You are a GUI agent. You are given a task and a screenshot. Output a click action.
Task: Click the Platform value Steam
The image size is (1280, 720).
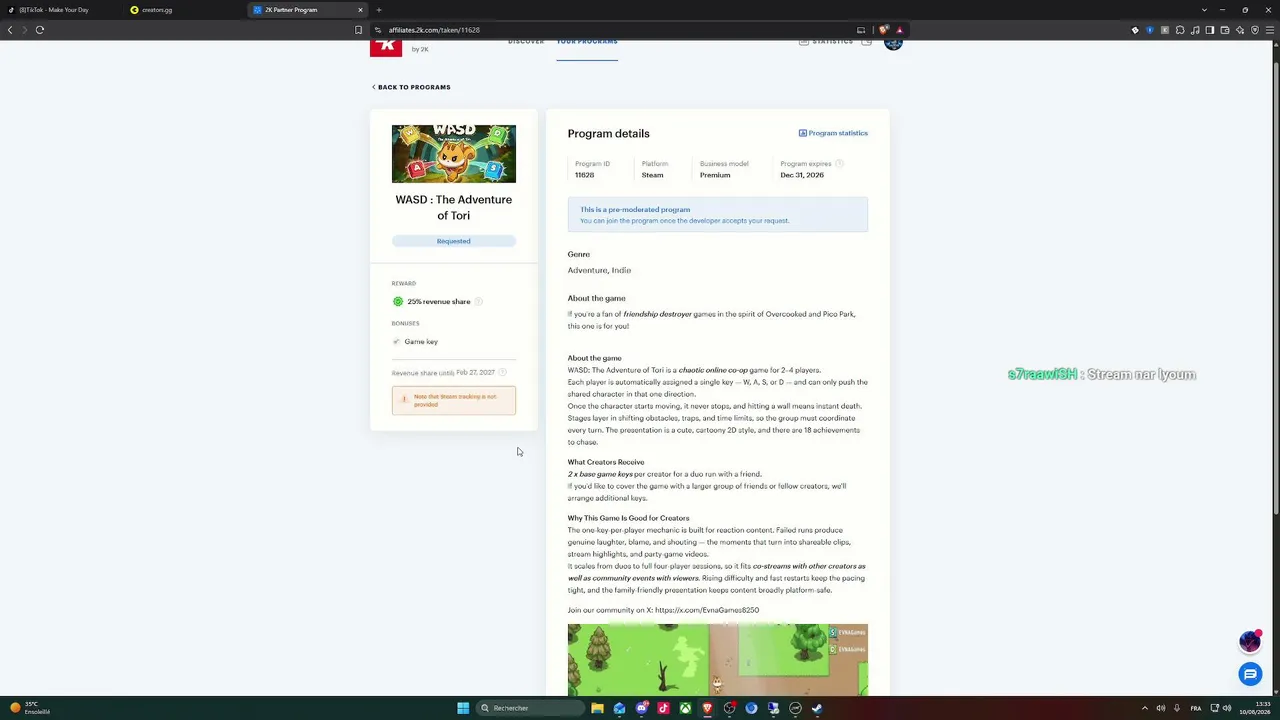coord(652,175)
